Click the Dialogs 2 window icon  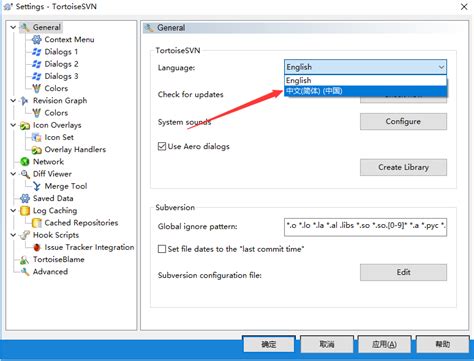[x=37, y=64]
